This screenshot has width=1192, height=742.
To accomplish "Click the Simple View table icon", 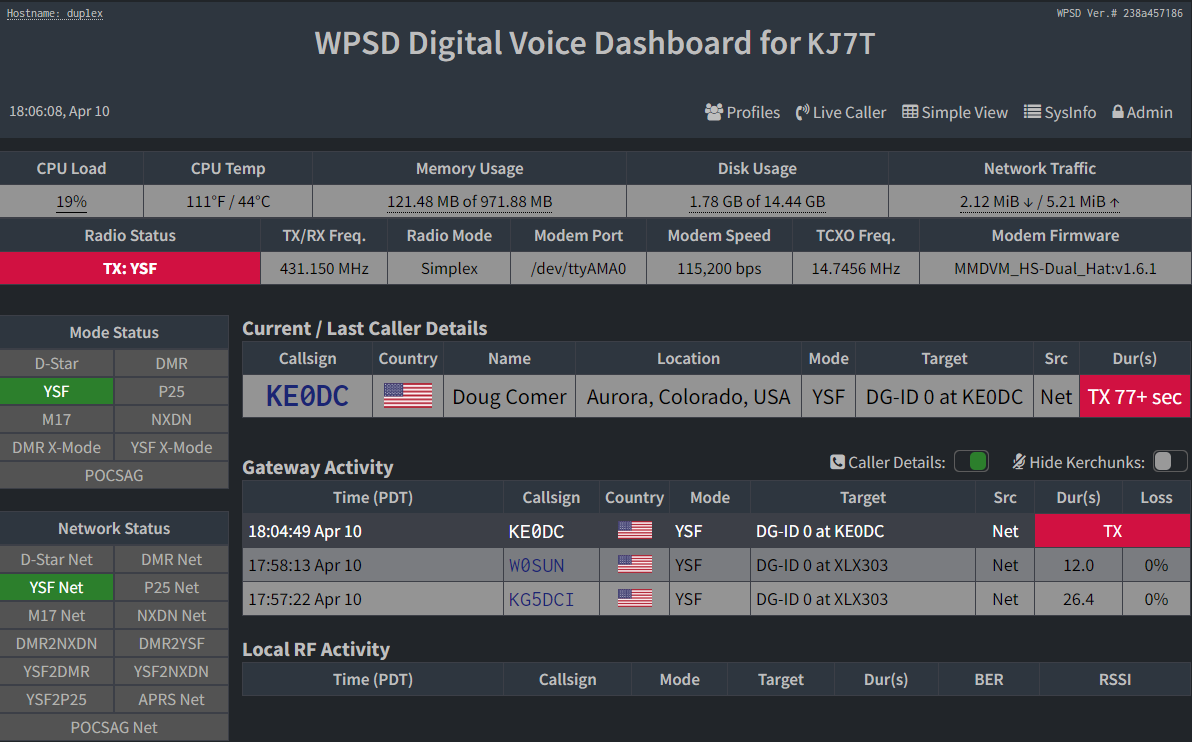I will point(910,112).
